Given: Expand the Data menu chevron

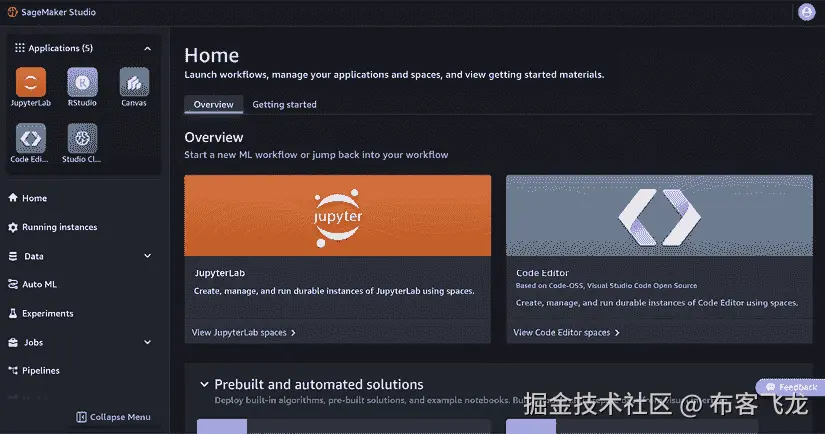Looking at the screenshot, I should tap(147, 256).
